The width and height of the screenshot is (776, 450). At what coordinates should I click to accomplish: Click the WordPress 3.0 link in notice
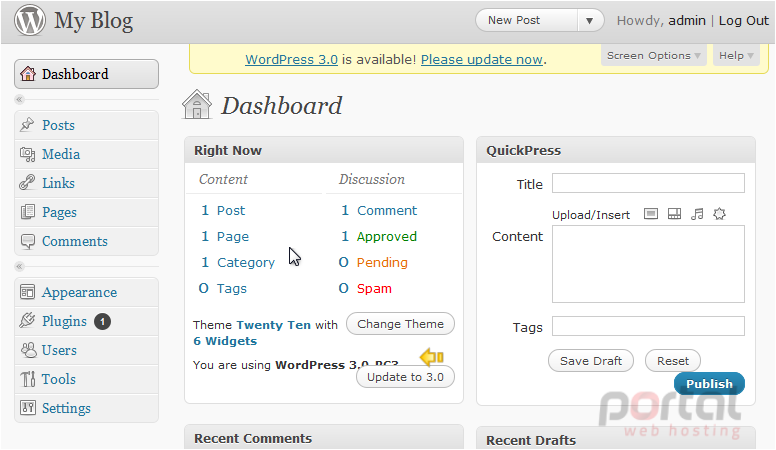(291, 59)
